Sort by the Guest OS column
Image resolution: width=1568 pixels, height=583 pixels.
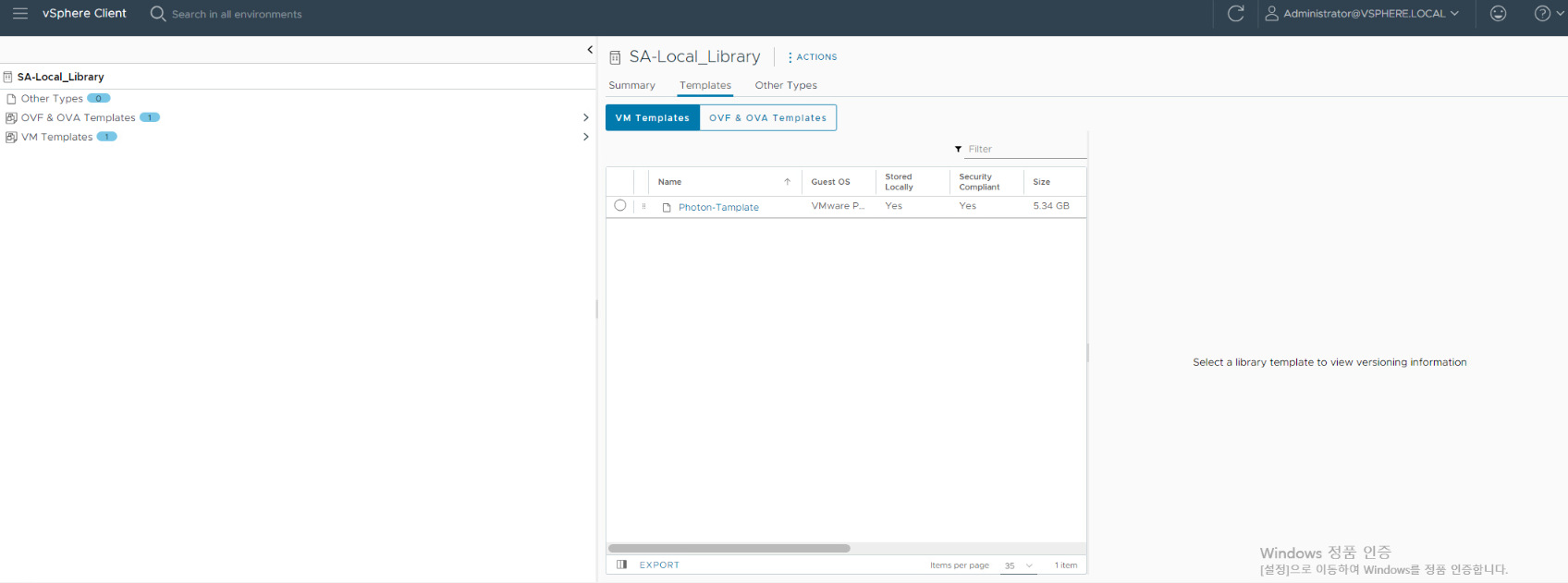tap(831, 182)
